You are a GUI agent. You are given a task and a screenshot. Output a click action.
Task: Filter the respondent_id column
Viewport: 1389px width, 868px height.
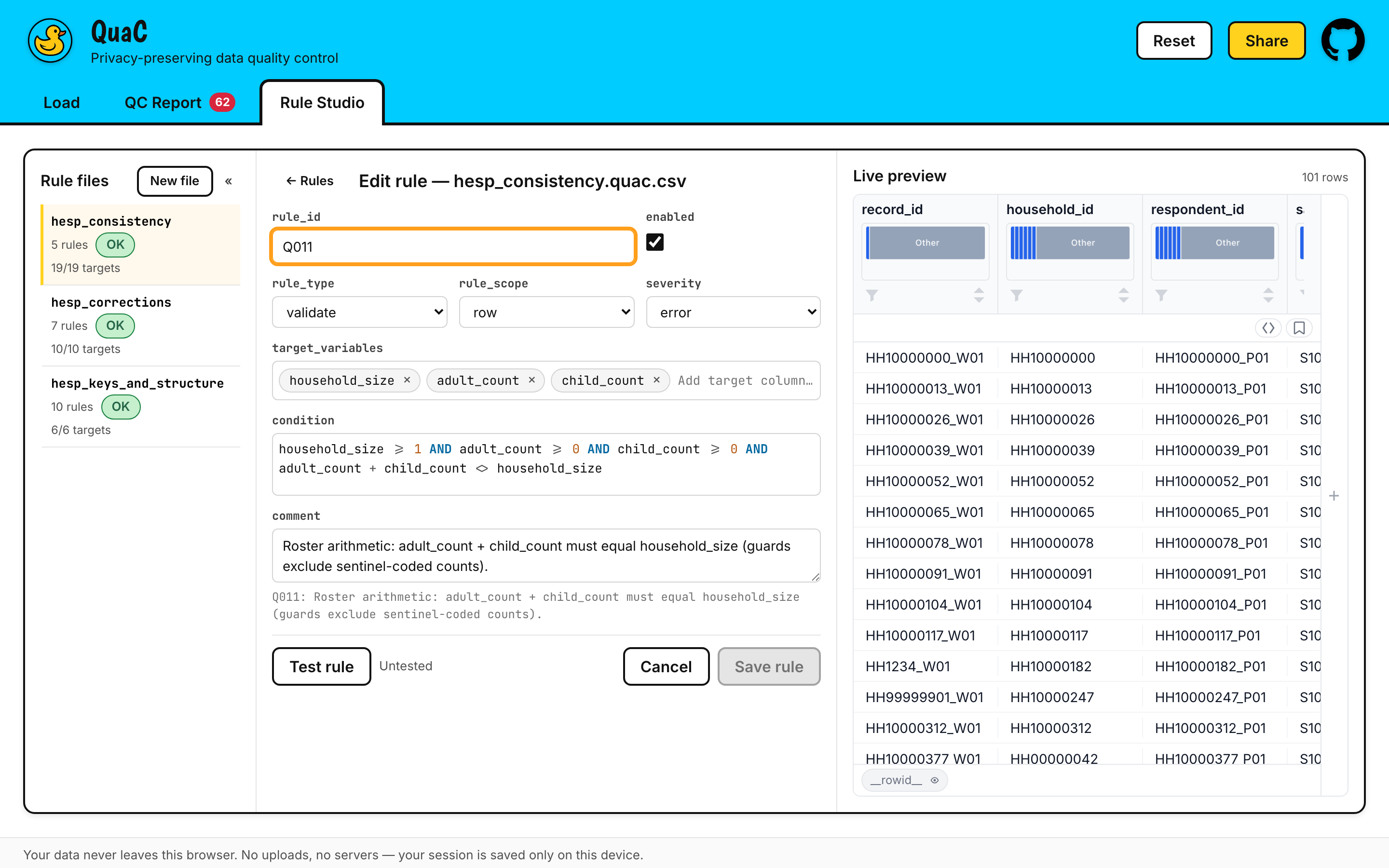pyautogui.click(x=1161, y=295)
